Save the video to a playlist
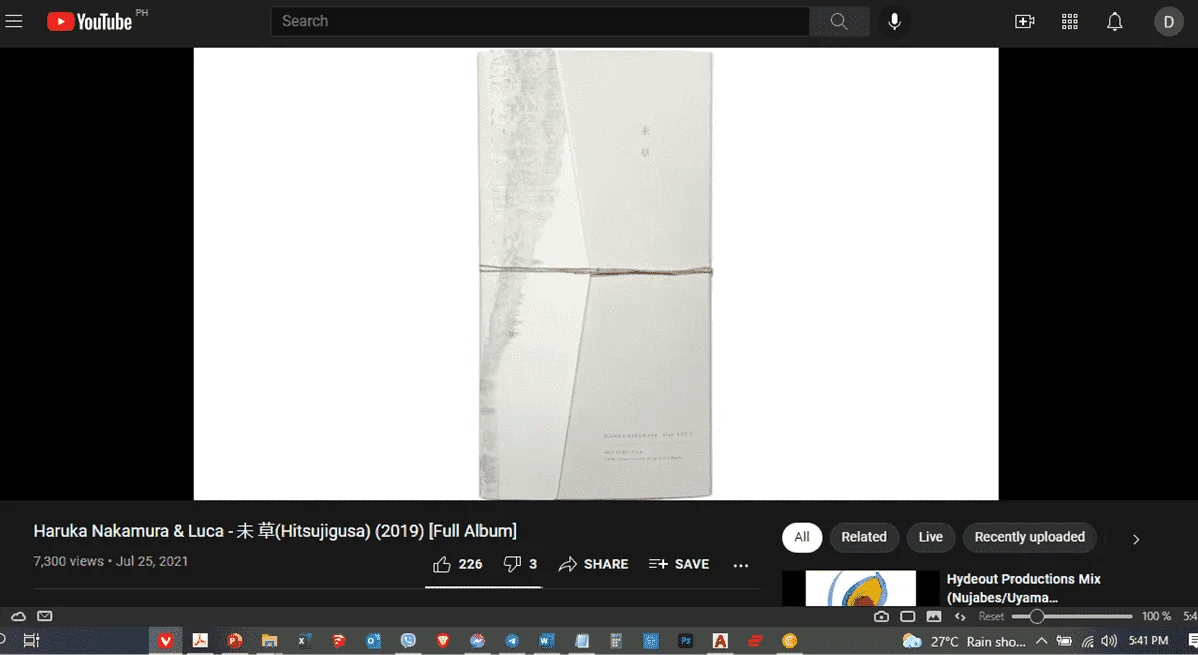This screenshot has width=1198, height=655. coord(679,564)
